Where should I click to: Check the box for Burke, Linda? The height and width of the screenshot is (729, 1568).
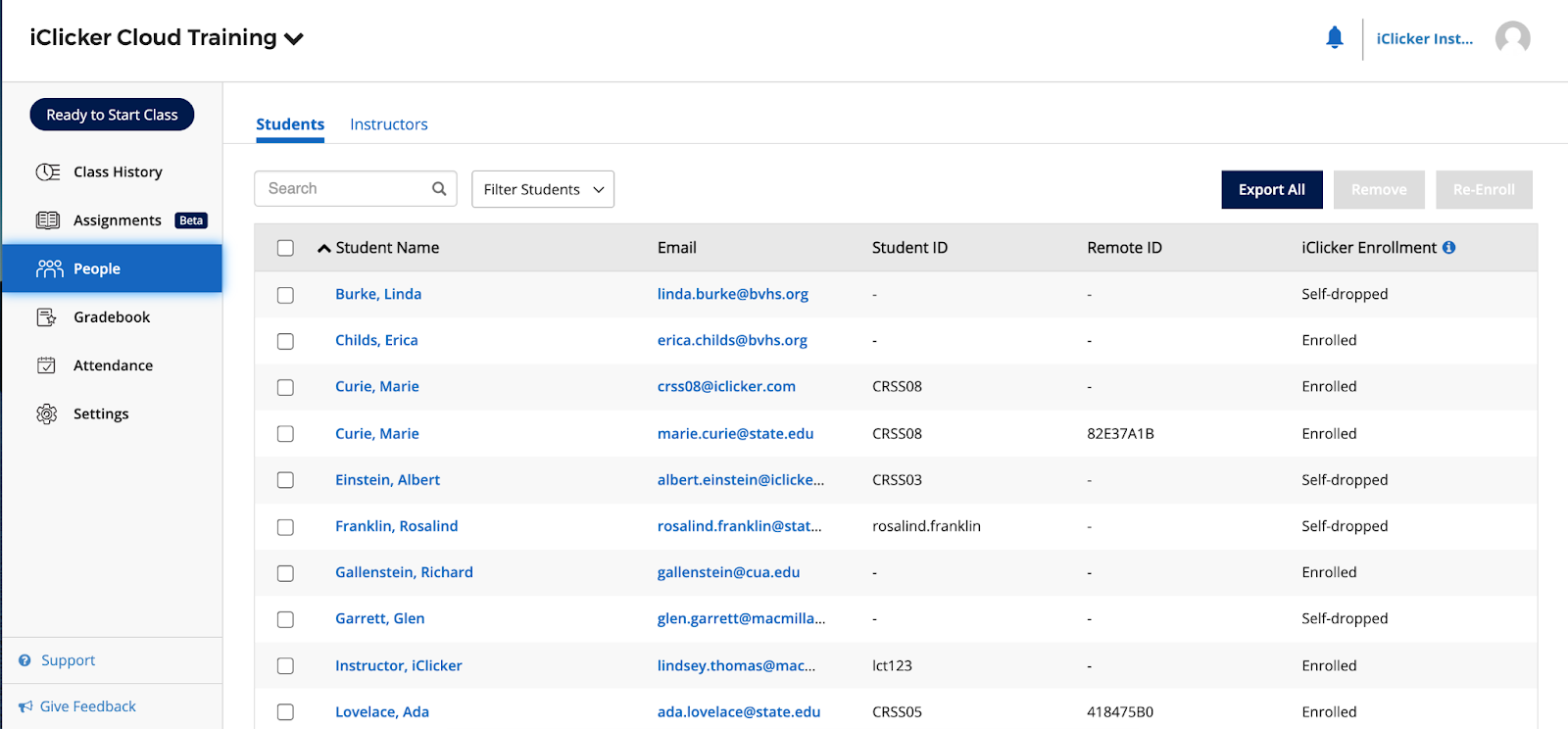click(x=285, y=295)
